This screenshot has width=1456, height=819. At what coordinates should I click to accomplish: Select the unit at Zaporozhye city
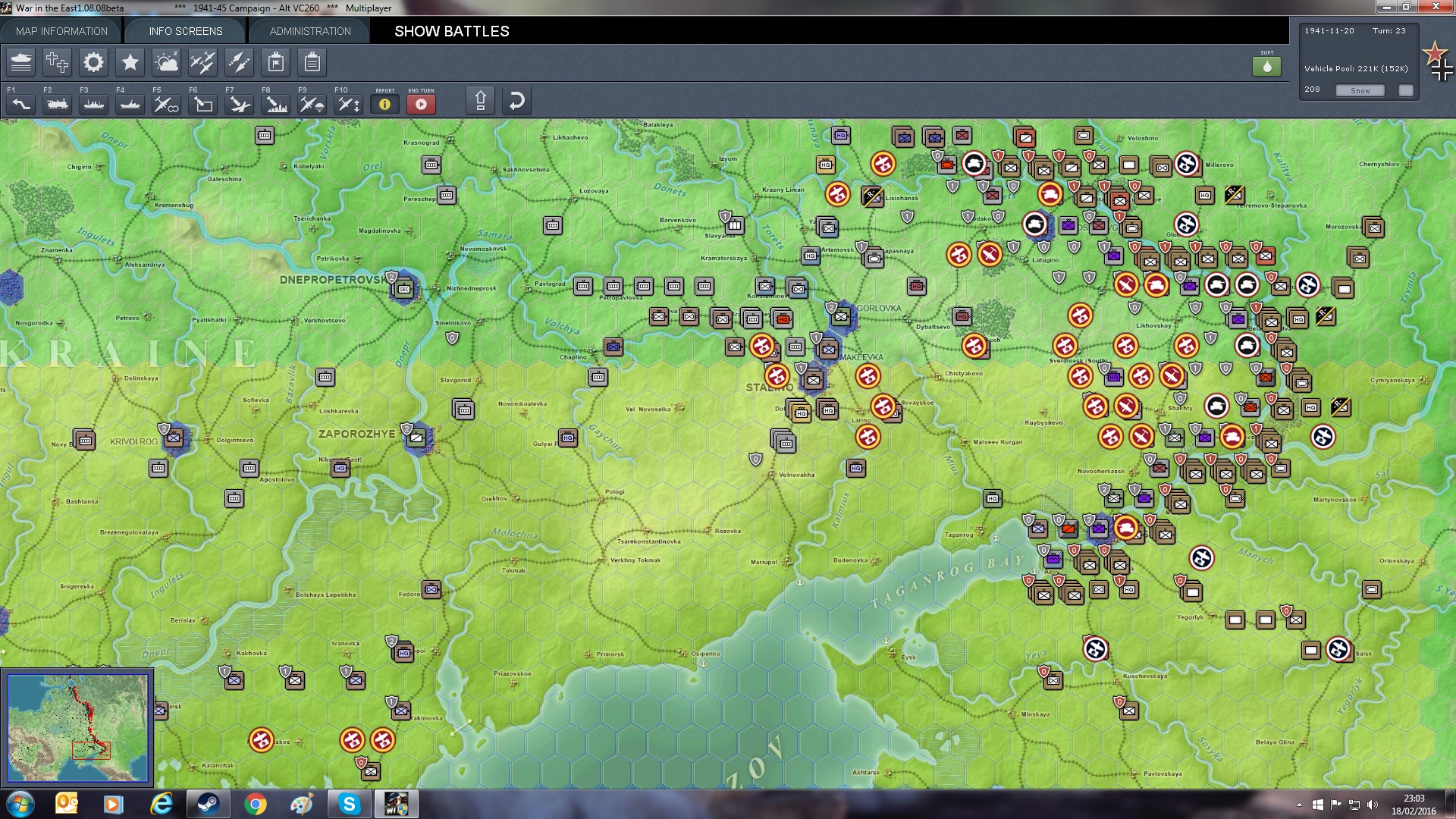click(x=416, y=438)
